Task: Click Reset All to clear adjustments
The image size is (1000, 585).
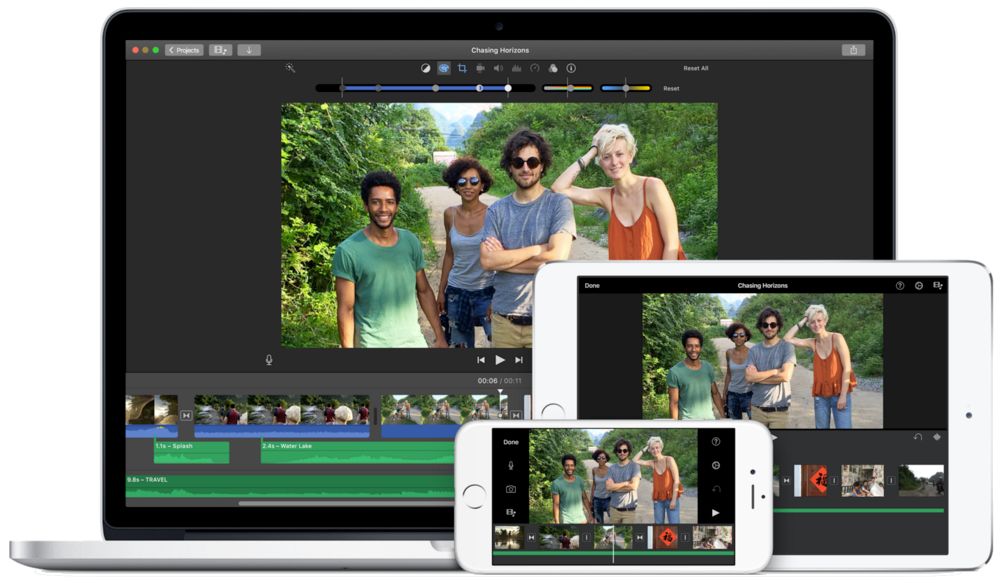Action: click(695, 68)
